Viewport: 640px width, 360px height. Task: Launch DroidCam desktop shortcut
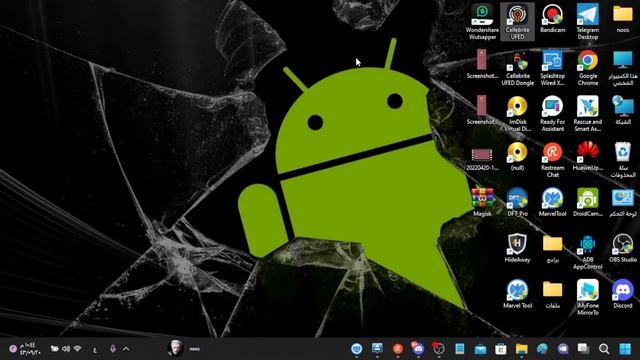(587, 202)
